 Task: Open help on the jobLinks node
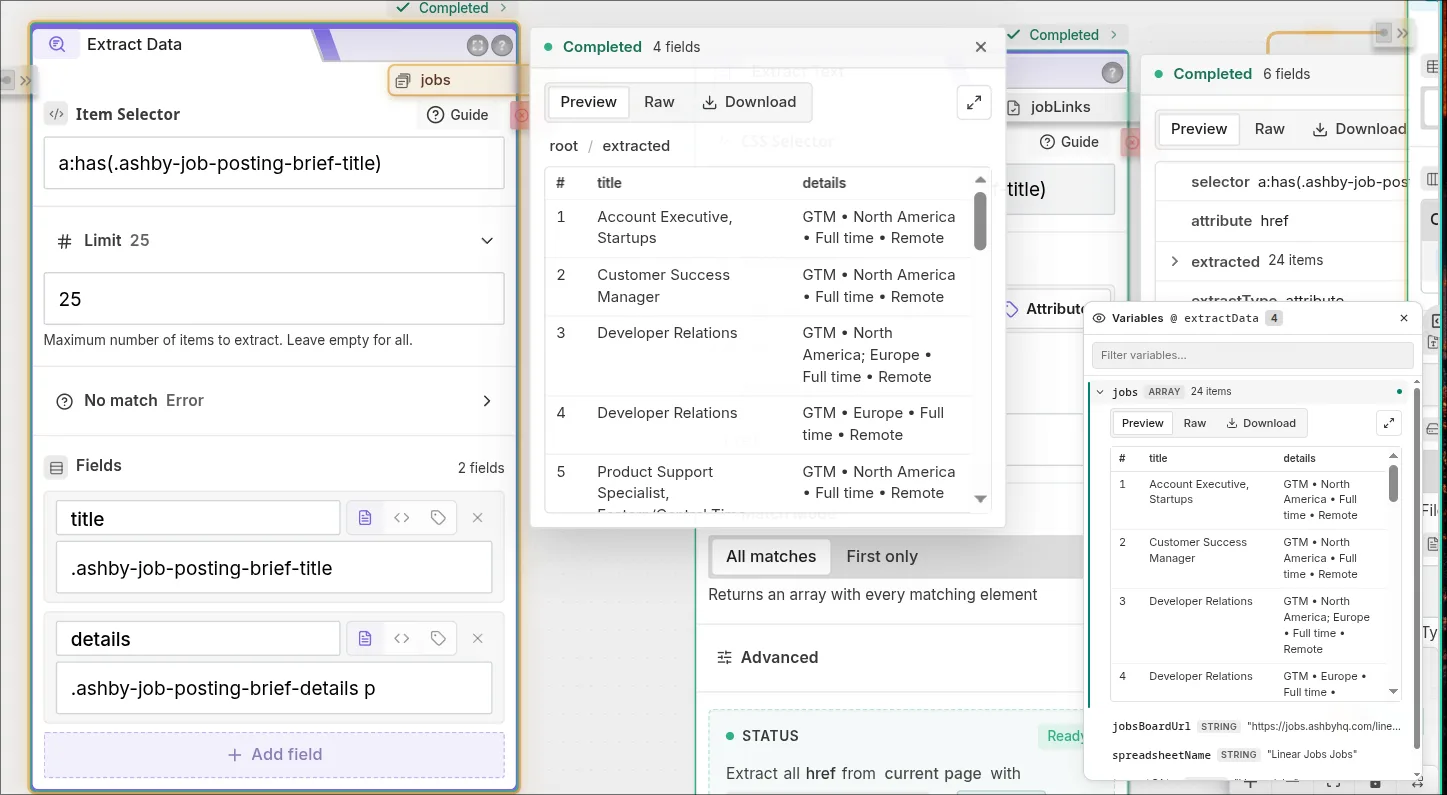tap(1112, 74)
